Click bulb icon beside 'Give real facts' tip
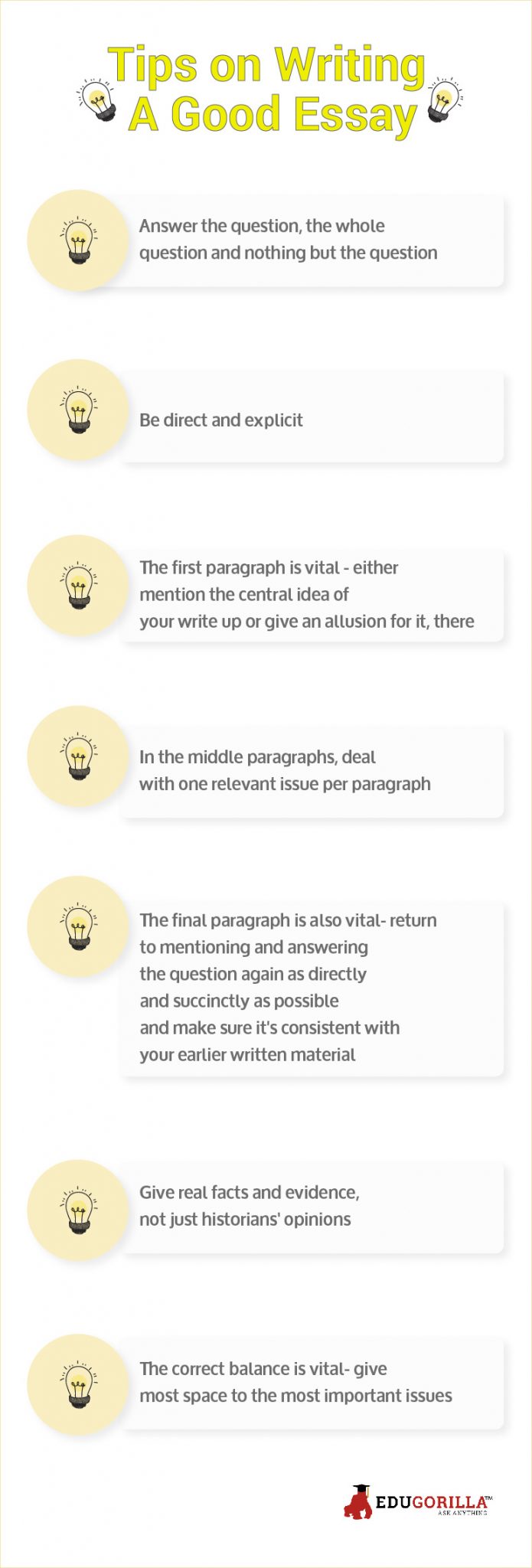The image size is (532, 1568). coord(78,1210)
